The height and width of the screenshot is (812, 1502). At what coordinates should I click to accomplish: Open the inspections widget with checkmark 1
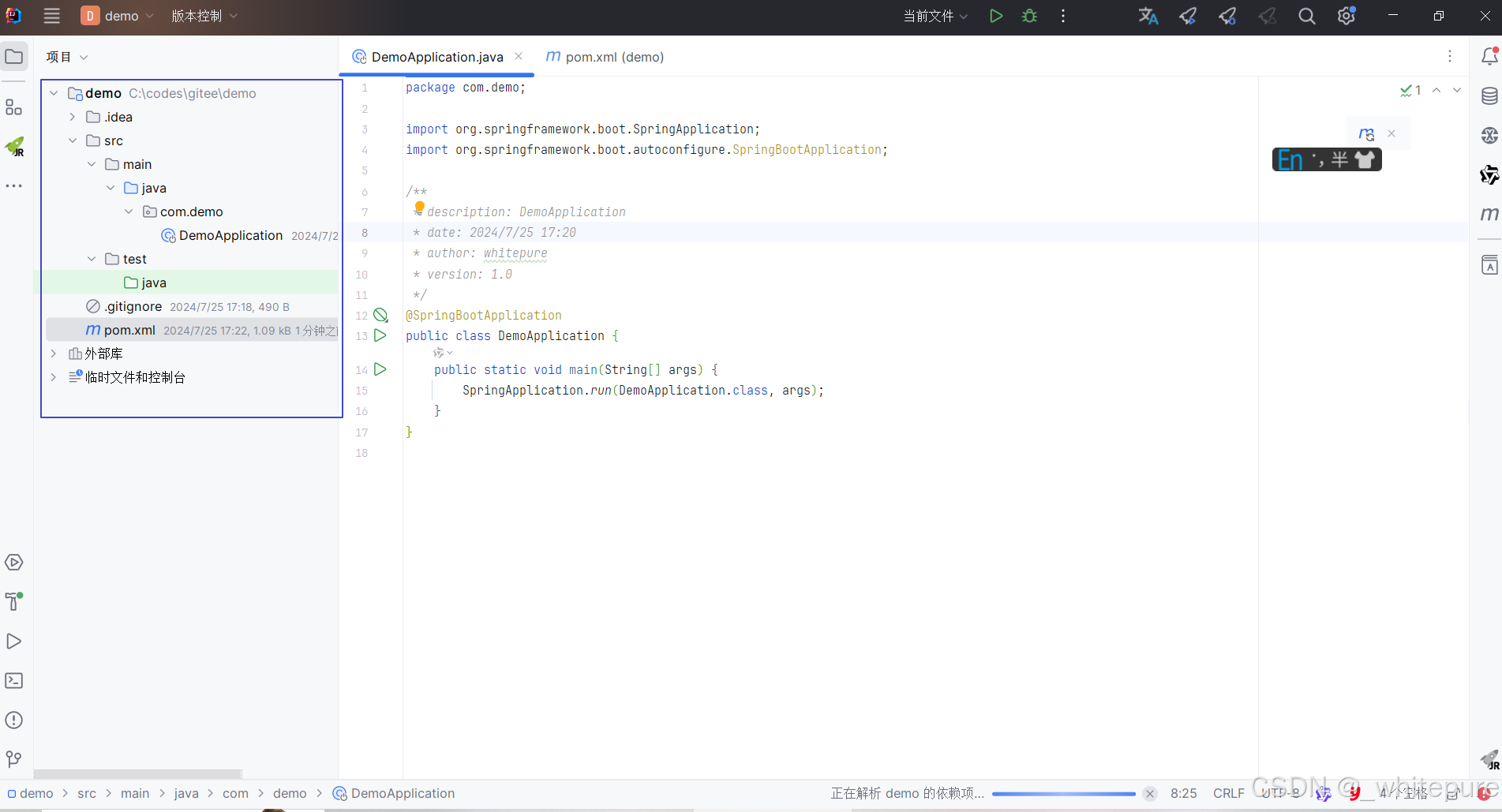[1410, 90]
